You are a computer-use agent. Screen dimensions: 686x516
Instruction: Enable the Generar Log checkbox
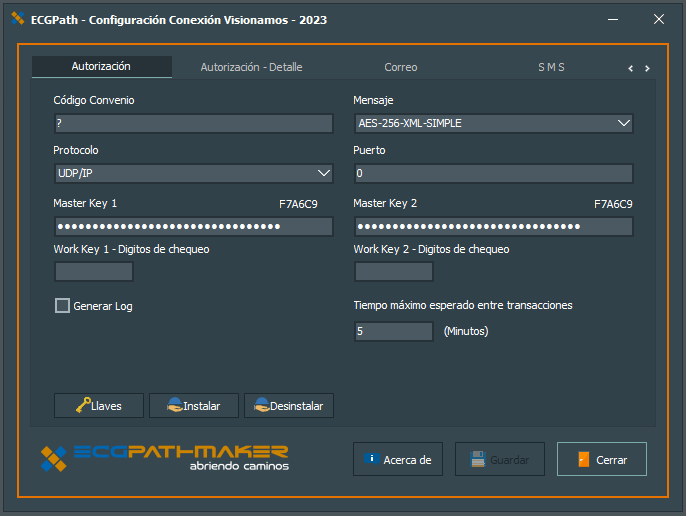point(62,306)
